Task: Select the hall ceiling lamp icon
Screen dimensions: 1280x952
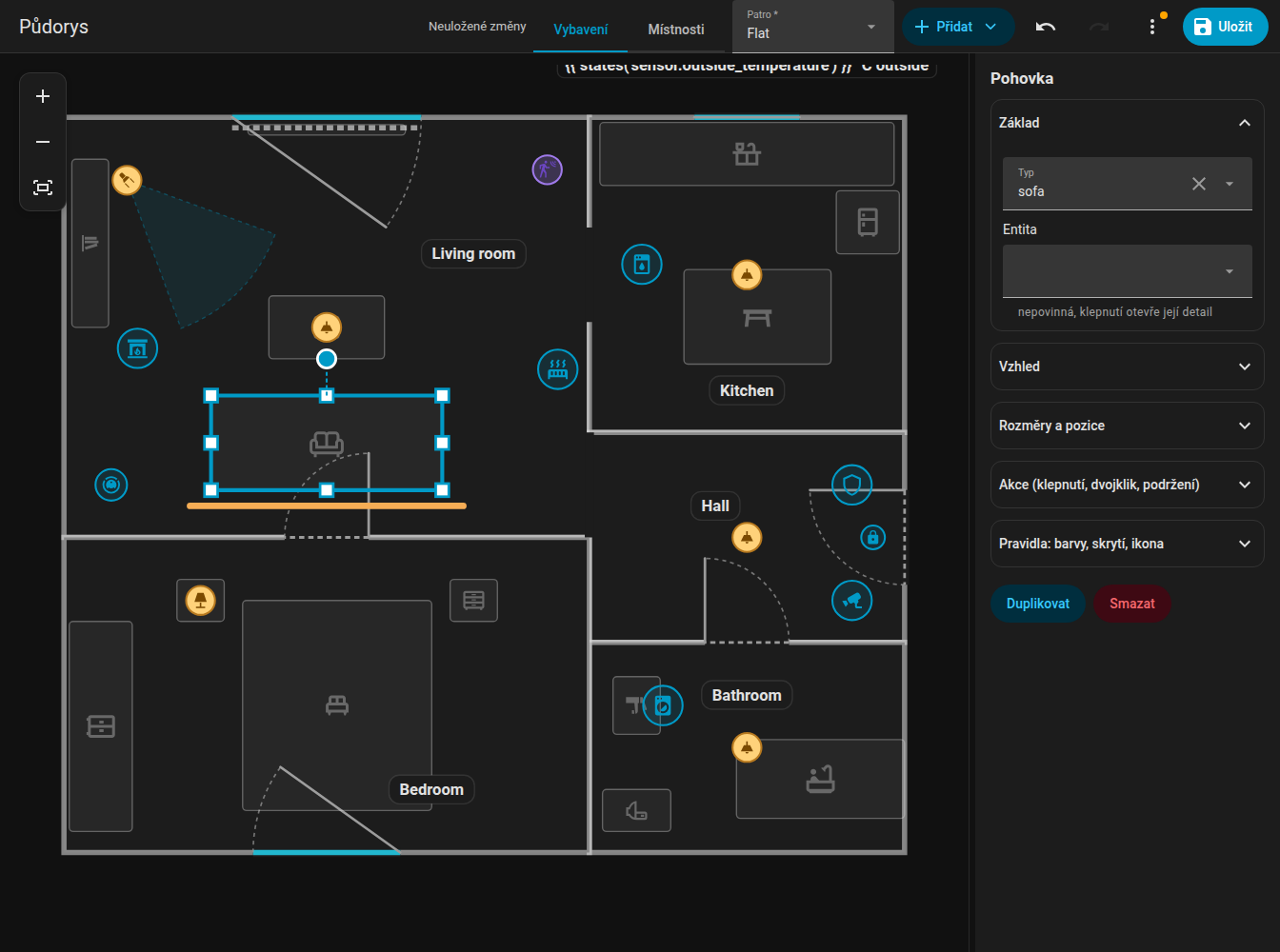Action: tap(747, 538)
